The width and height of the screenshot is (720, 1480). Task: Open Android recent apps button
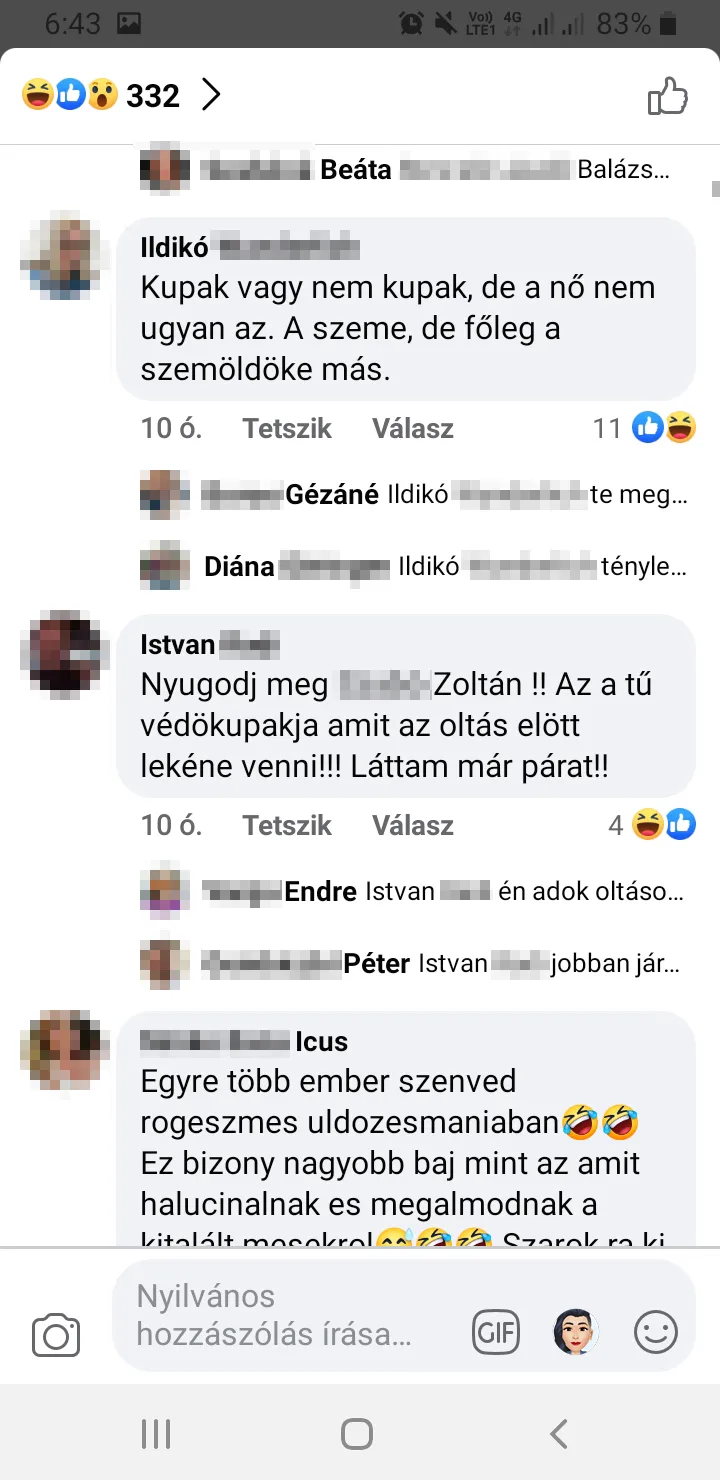(156, 1434)
